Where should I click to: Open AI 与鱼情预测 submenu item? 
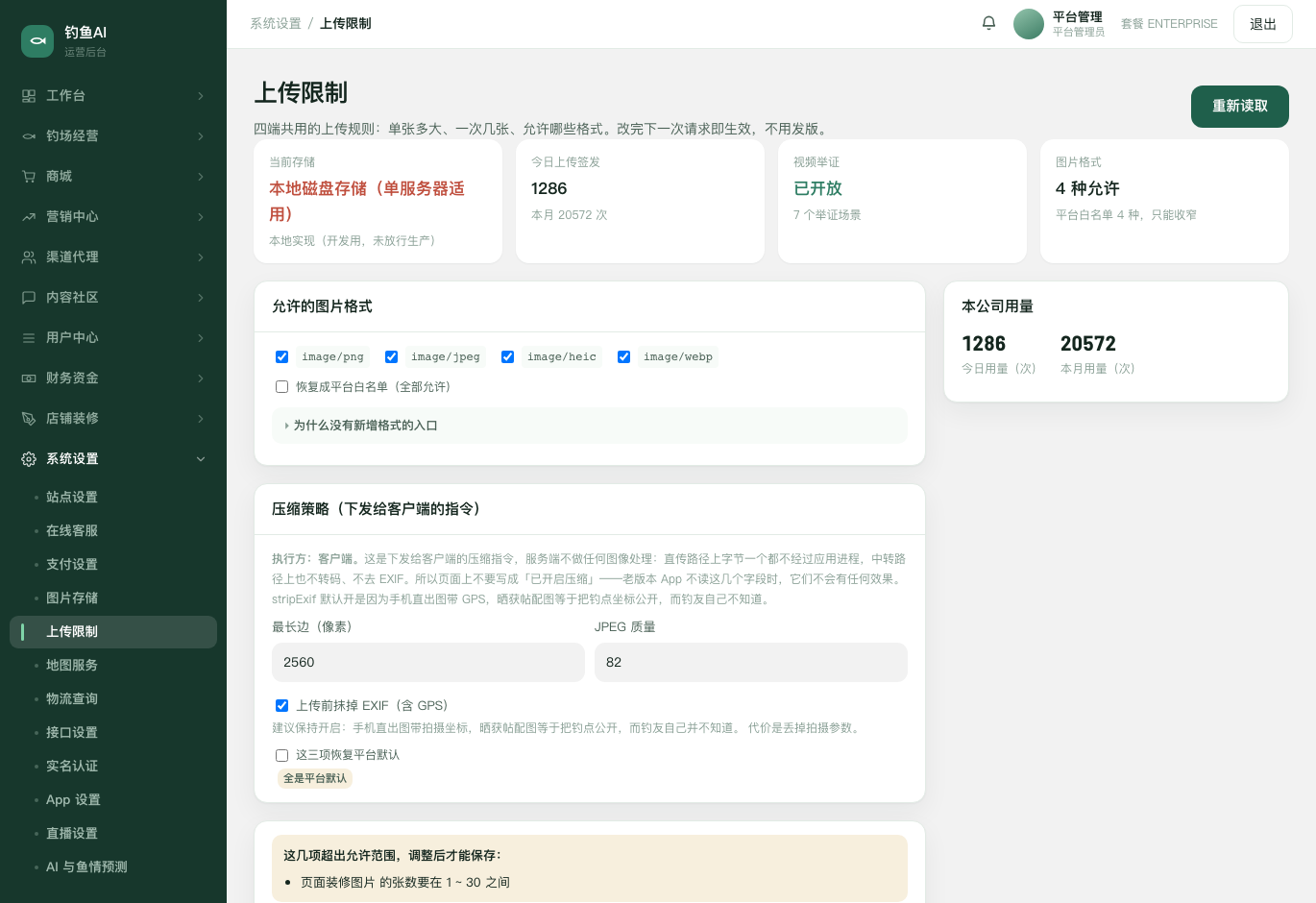click(x=113, y=867)
